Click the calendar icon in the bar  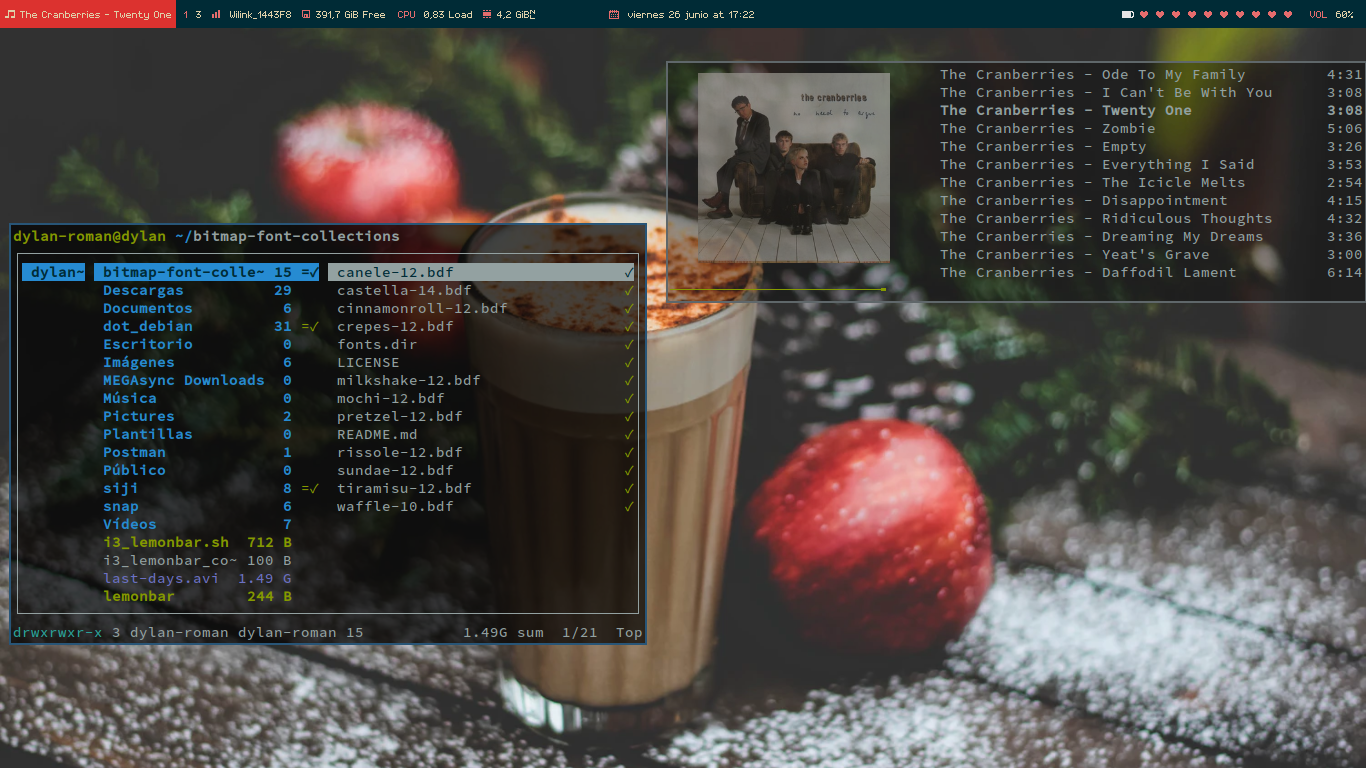[x=614, y=15]
